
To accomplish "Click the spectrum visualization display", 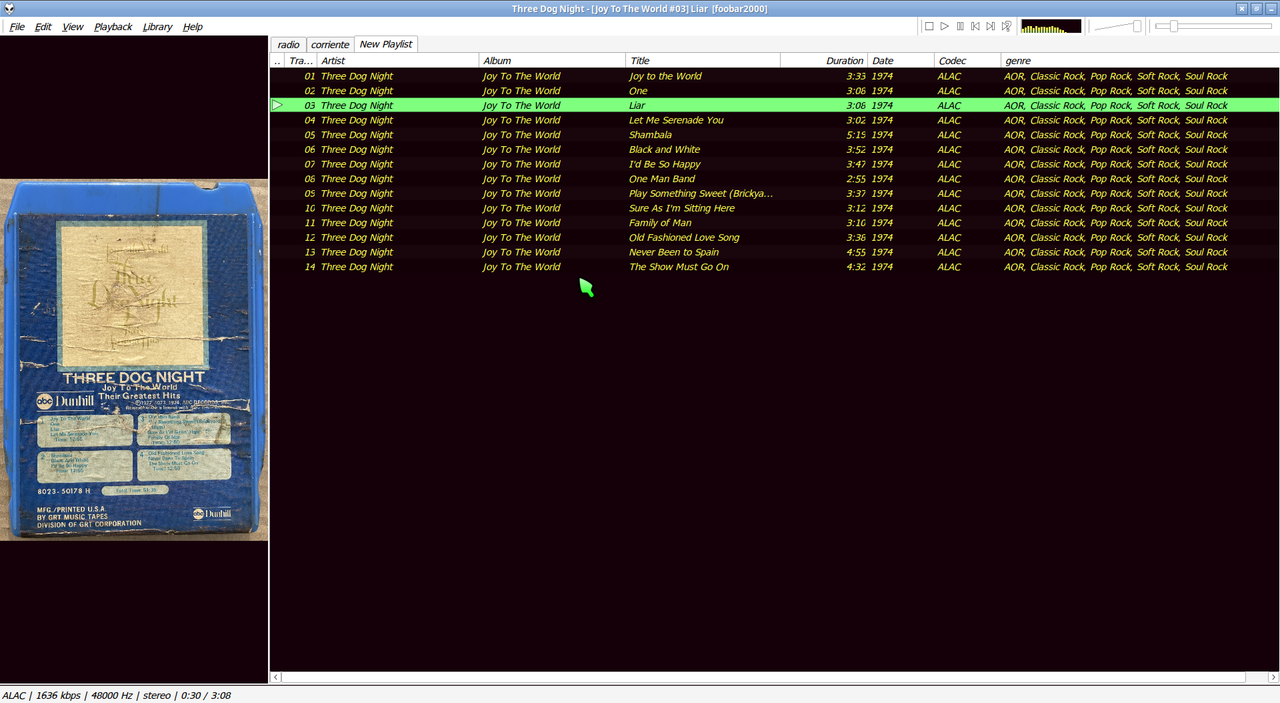I will (1051, 26).
